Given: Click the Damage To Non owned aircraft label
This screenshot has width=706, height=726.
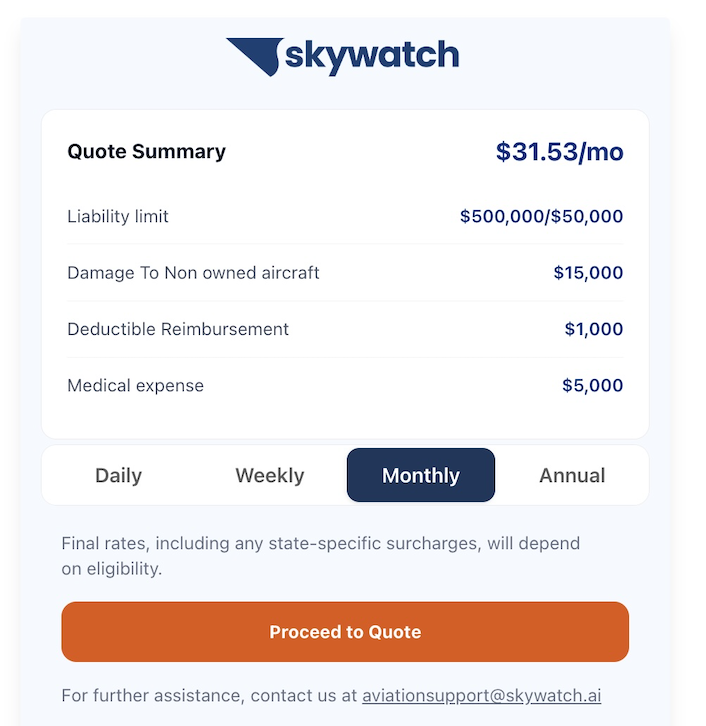Looking at the screenshot, I should [193, 272].
